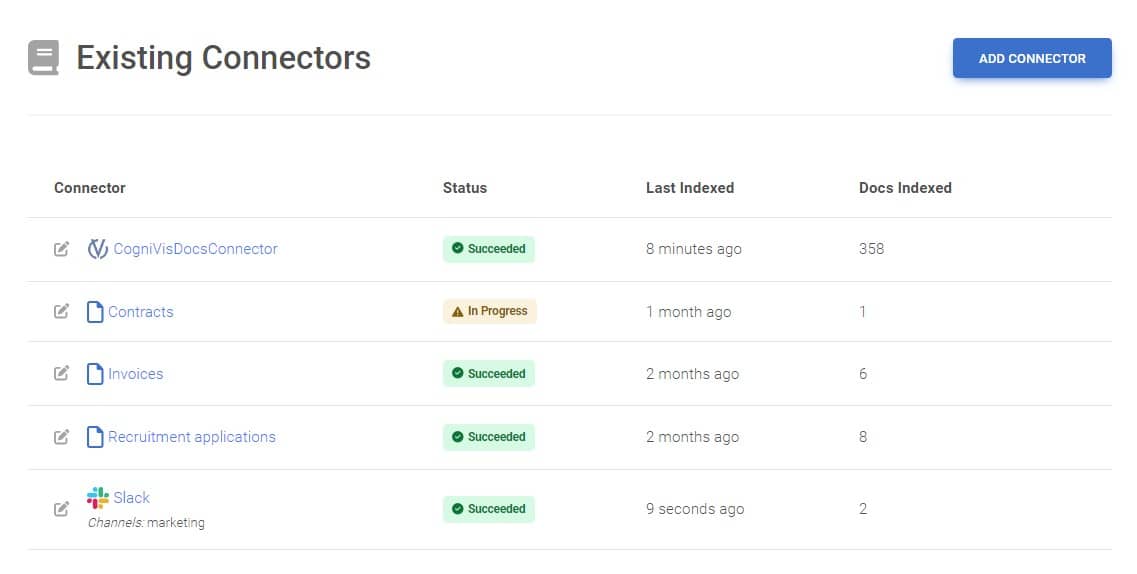The height and width of the screenshot is (574, 1137).
Task: Open the Recruitment applications link
Action: 192,437
